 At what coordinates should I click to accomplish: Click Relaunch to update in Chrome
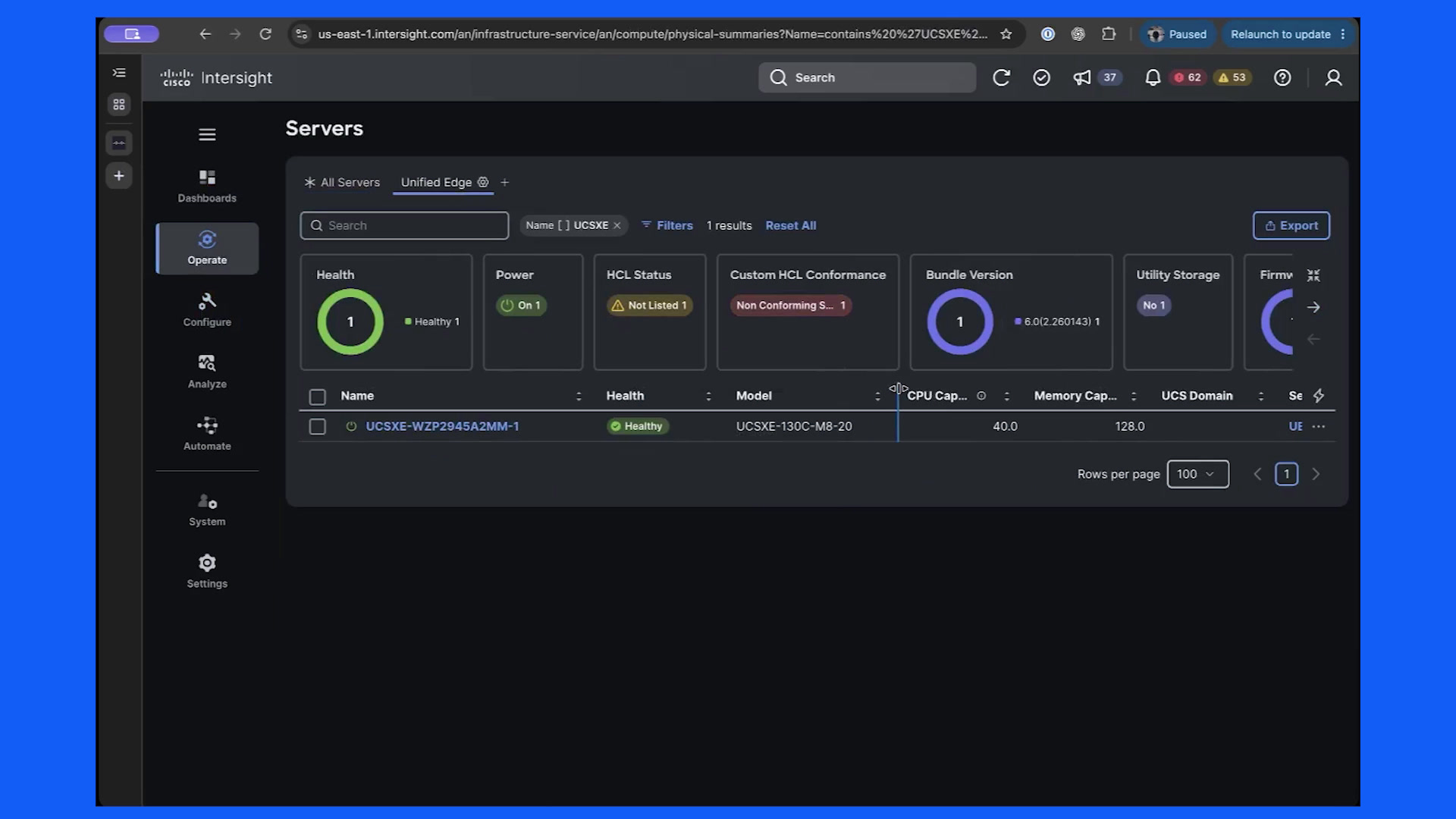tap(1288, 34)
